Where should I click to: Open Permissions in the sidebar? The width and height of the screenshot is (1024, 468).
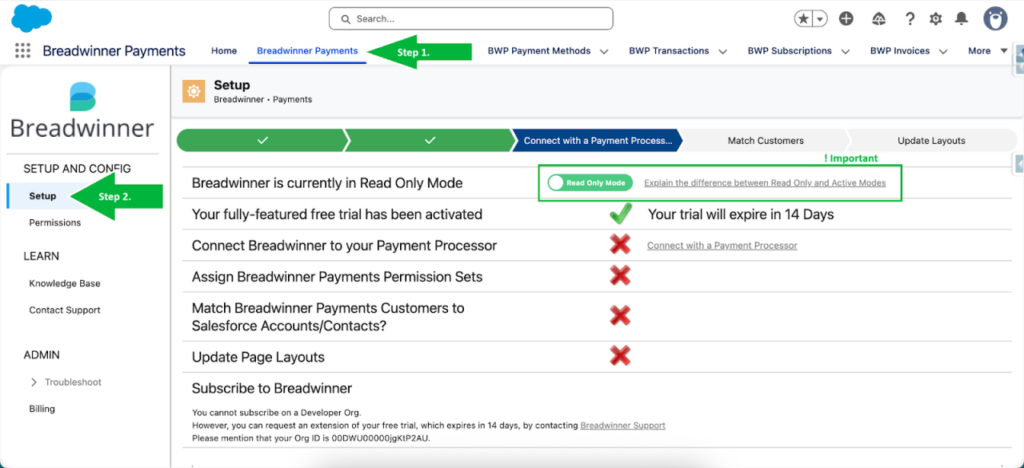(55, 223)
